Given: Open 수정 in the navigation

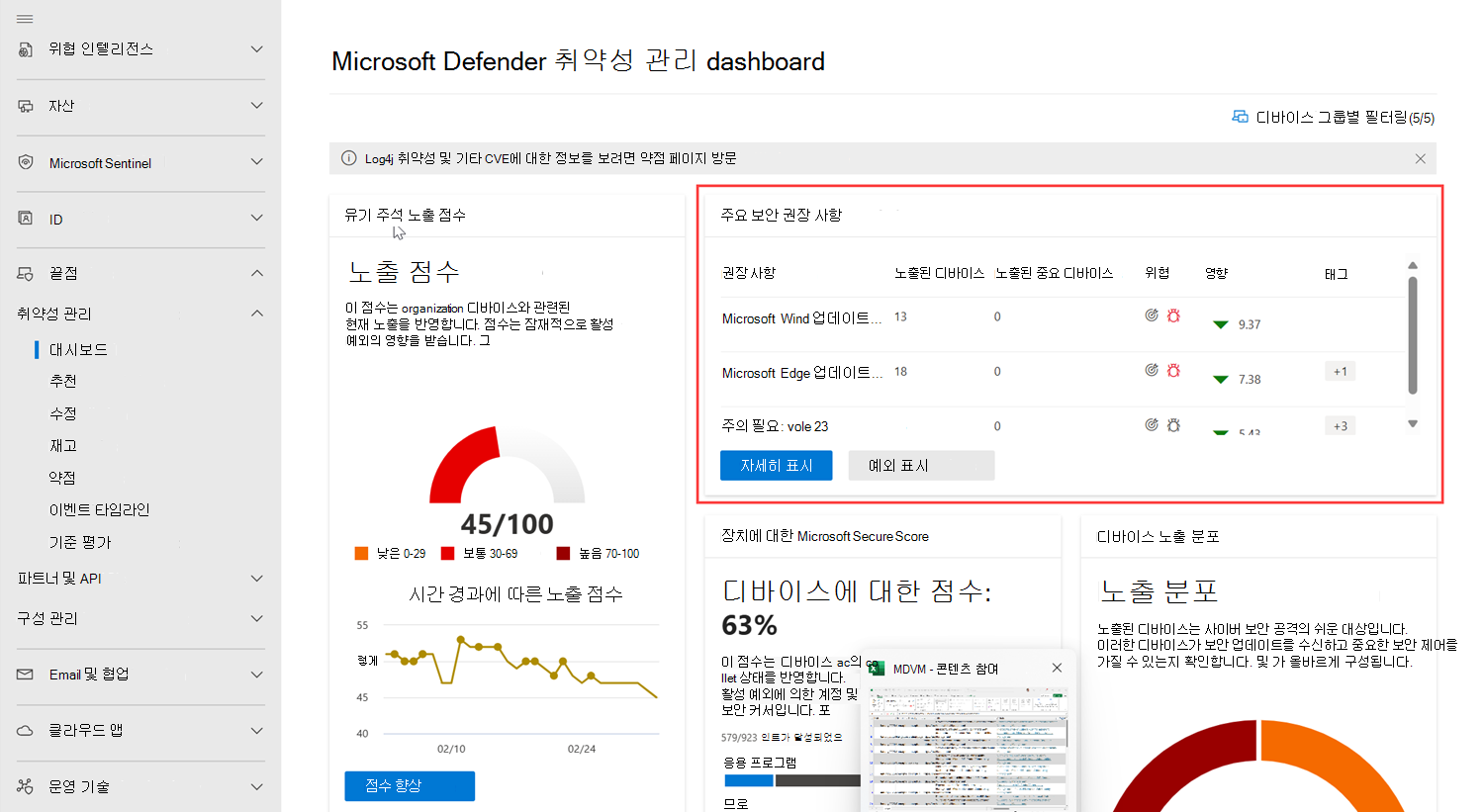Looking at the screenshot, I should 63,413.
